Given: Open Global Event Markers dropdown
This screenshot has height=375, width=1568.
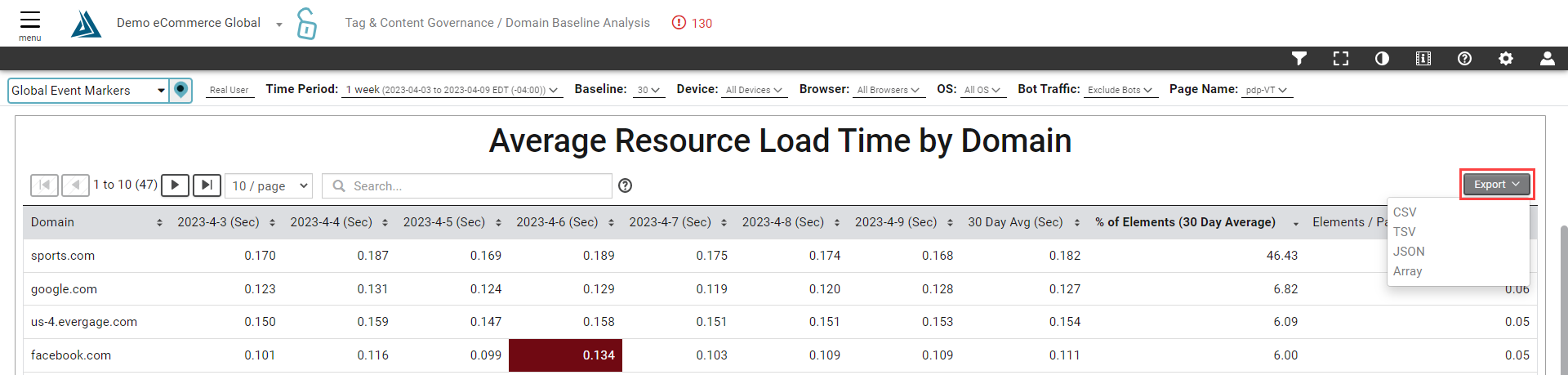Looking at the screenshot, I should (x=88, y=90).
